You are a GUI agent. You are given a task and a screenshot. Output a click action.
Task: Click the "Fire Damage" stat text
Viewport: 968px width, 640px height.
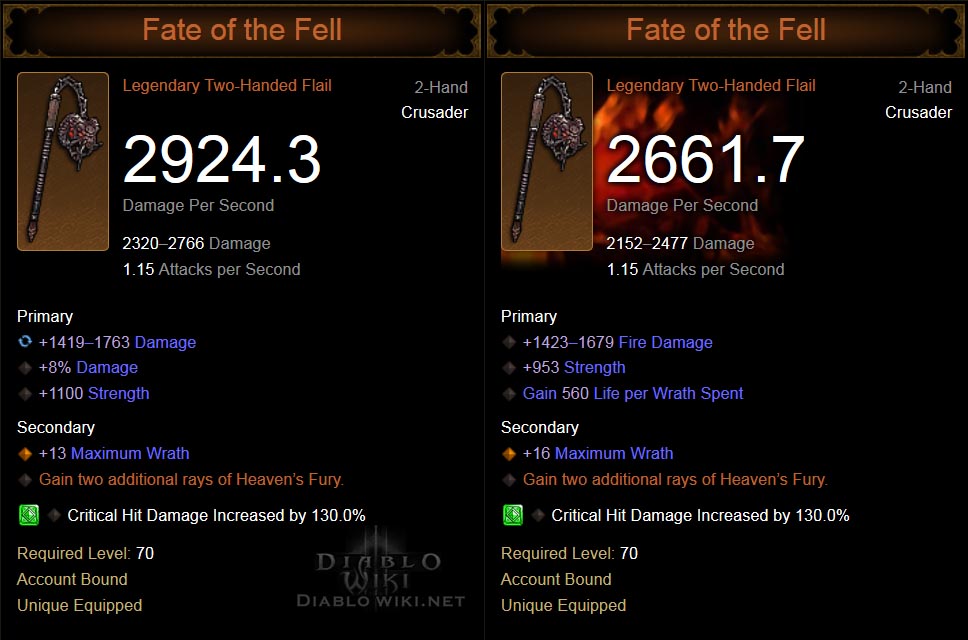pyautogui.click(x=665, y=342)
